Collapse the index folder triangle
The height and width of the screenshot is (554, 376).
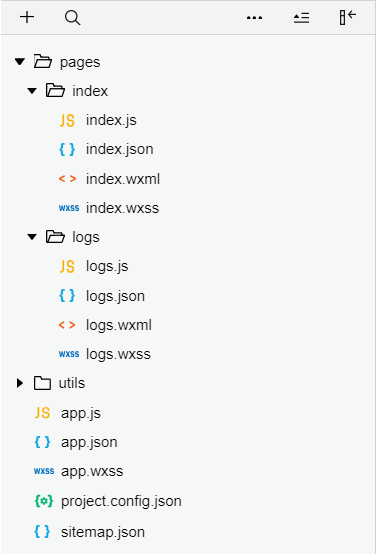tap(32, 91)
